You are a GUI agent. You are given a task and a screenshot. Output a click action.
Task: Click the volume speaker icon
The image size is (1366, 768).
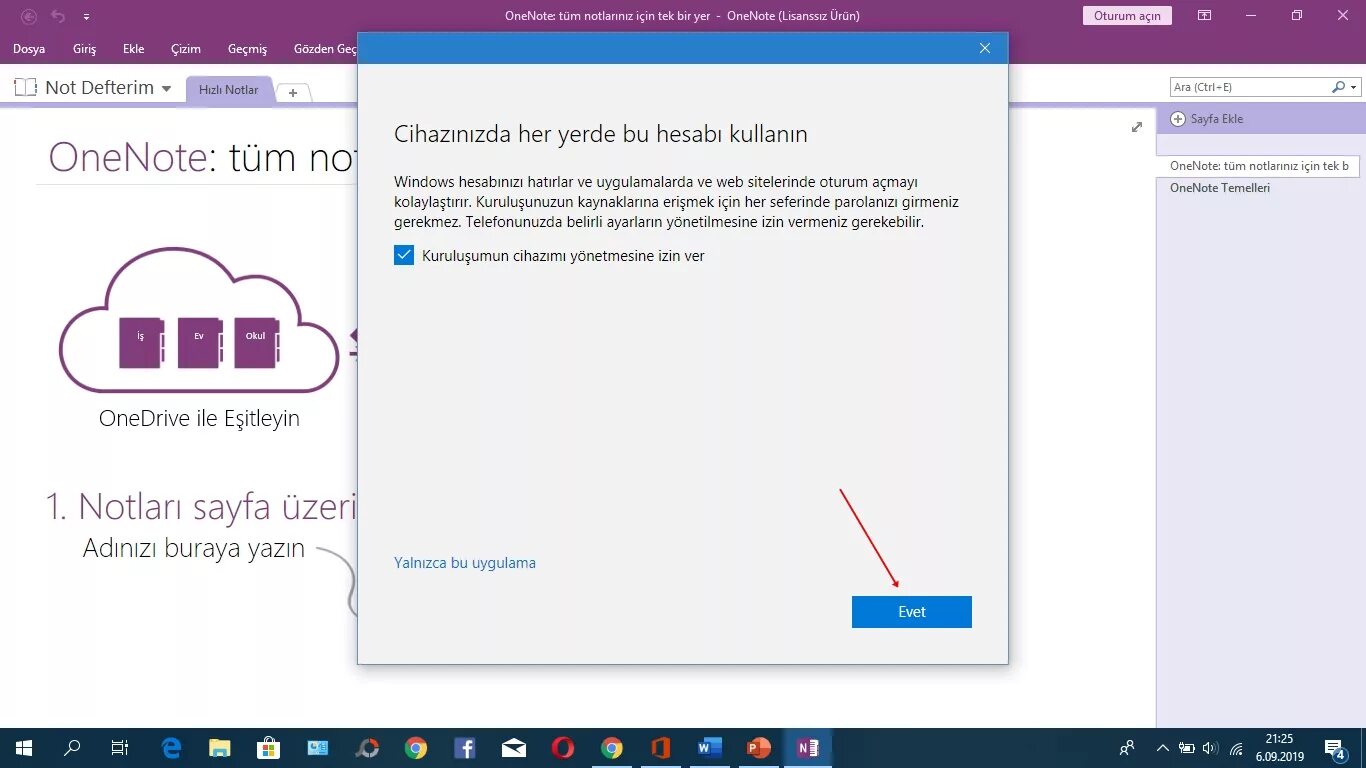coord(1211,748)
